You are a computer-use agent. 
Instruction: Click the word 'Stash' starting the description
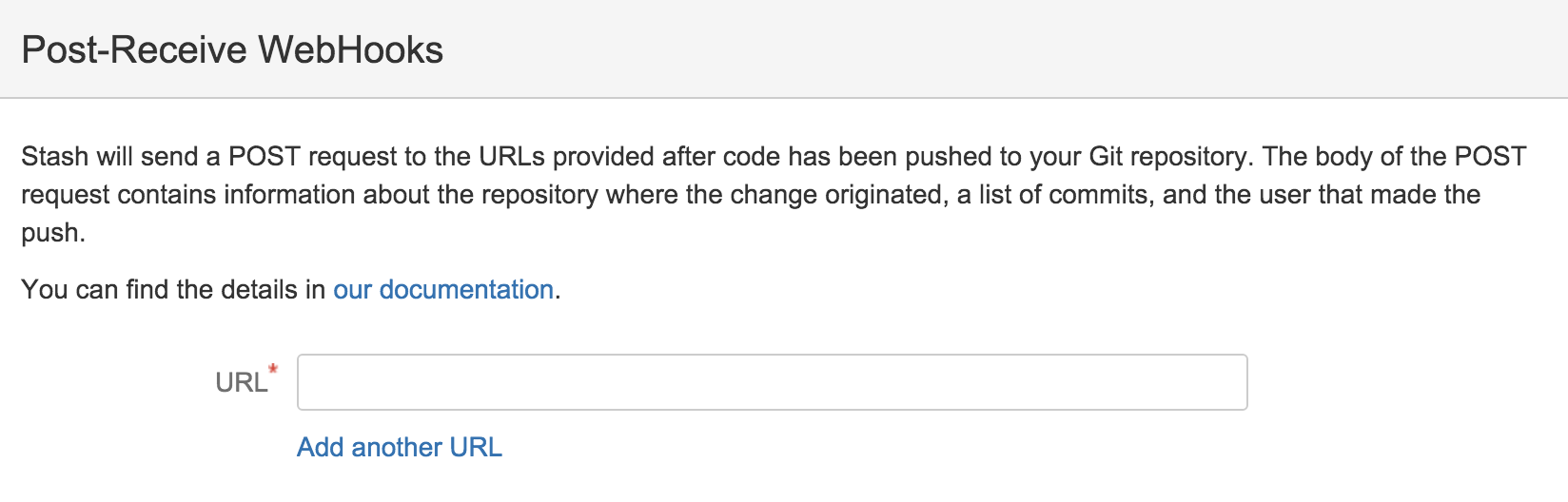click(54, 156)
